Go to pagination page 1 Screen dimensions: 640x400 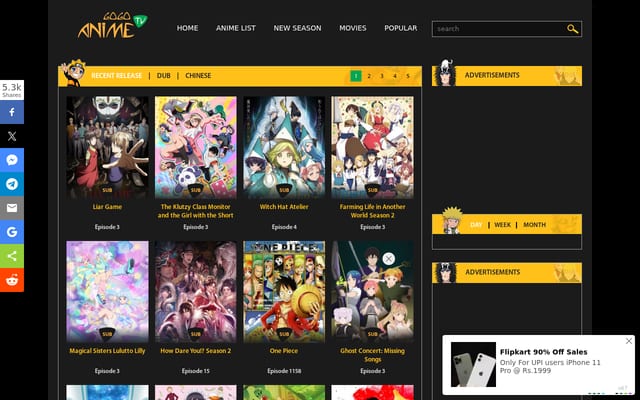[x=356, y=76]
